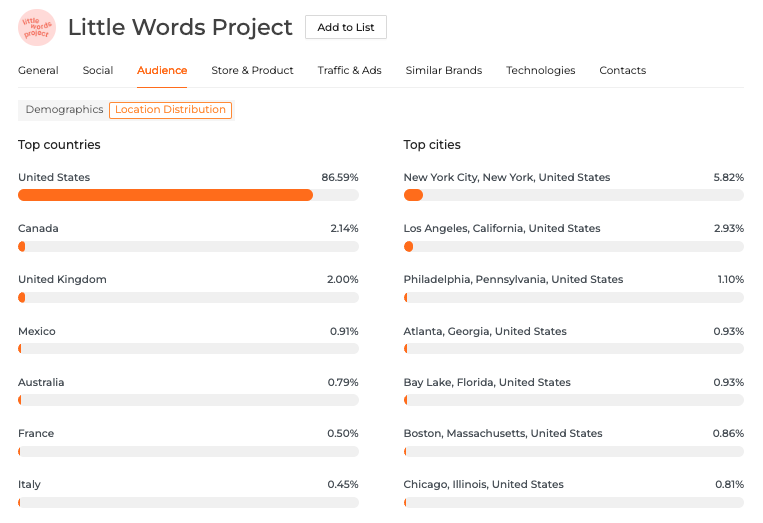This screenshot has height=523, width=763.
Task: Go to the Traffic & Ads tab
Action: point(349,71)
